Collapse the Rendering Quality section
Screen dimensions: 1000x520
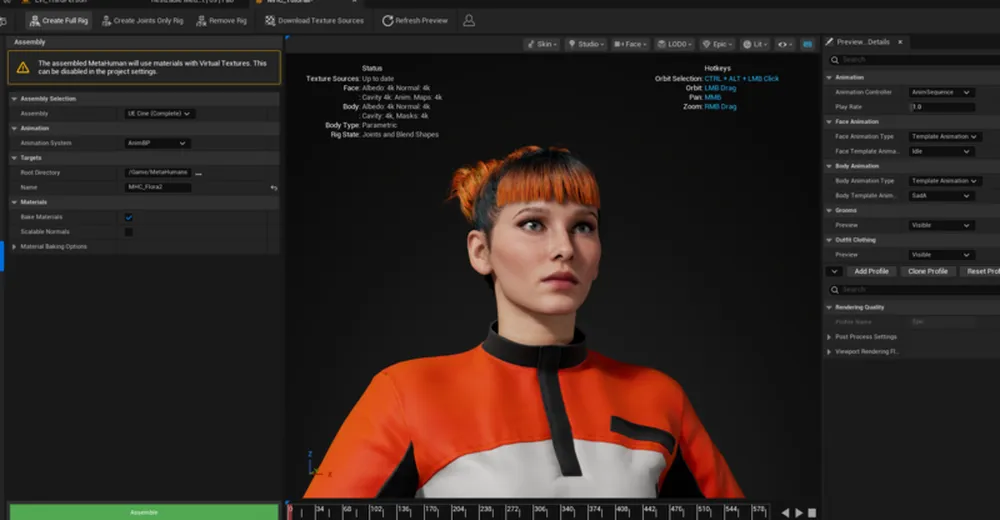829,308
